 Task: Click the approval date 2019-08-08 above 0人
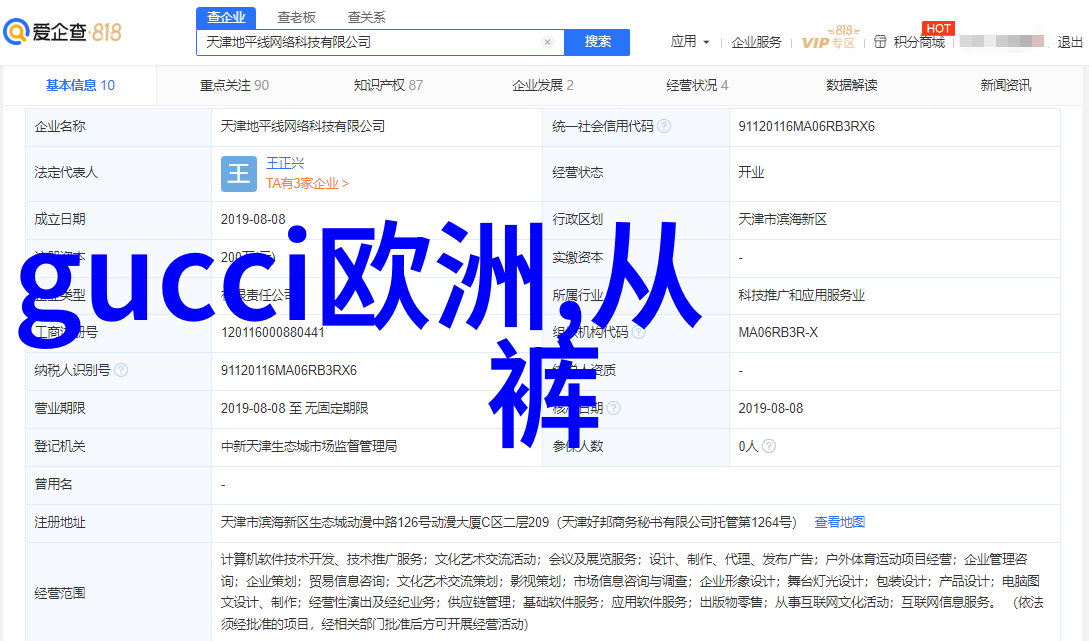click(770, 408)
